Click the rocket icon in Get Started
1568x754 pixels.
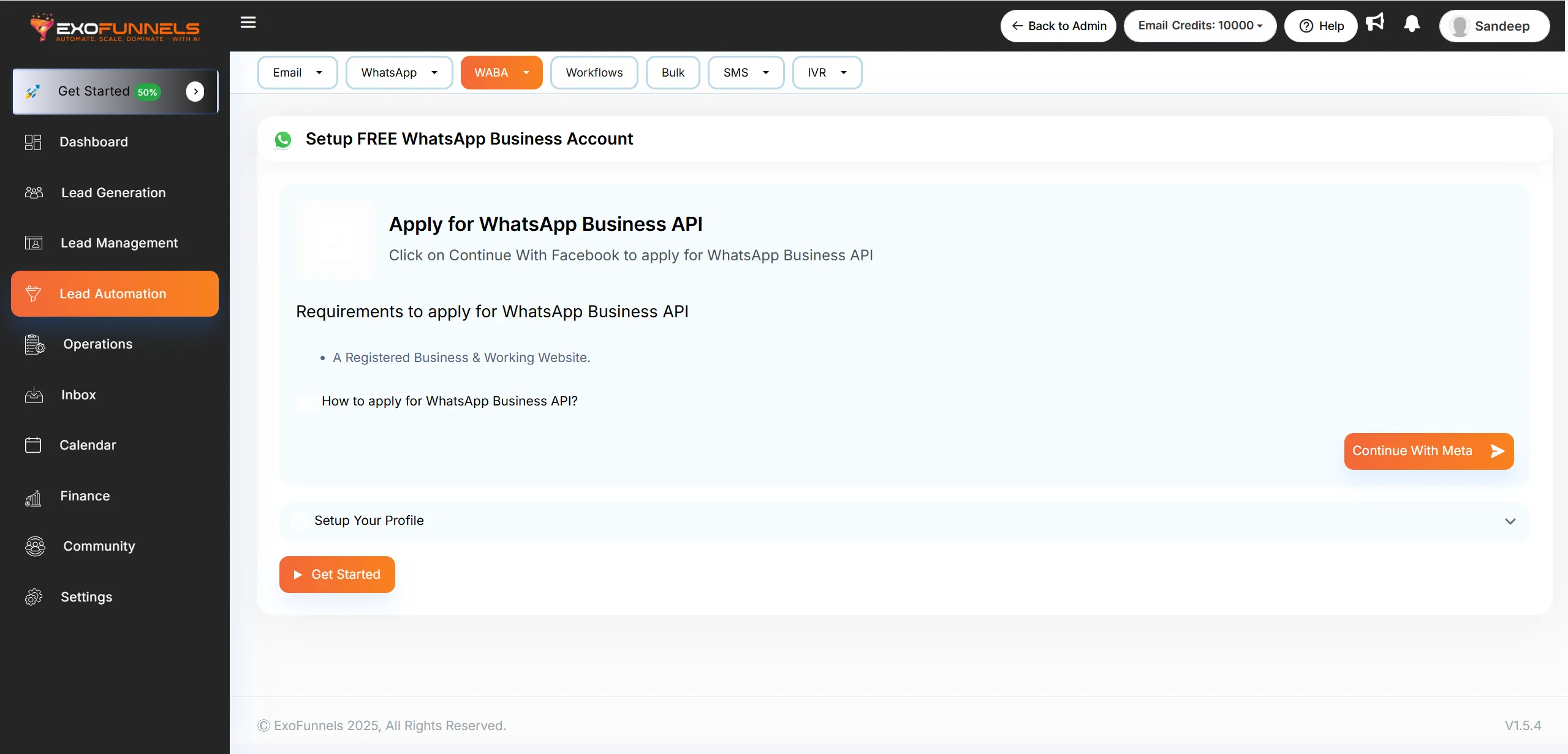tap(32, 92)
